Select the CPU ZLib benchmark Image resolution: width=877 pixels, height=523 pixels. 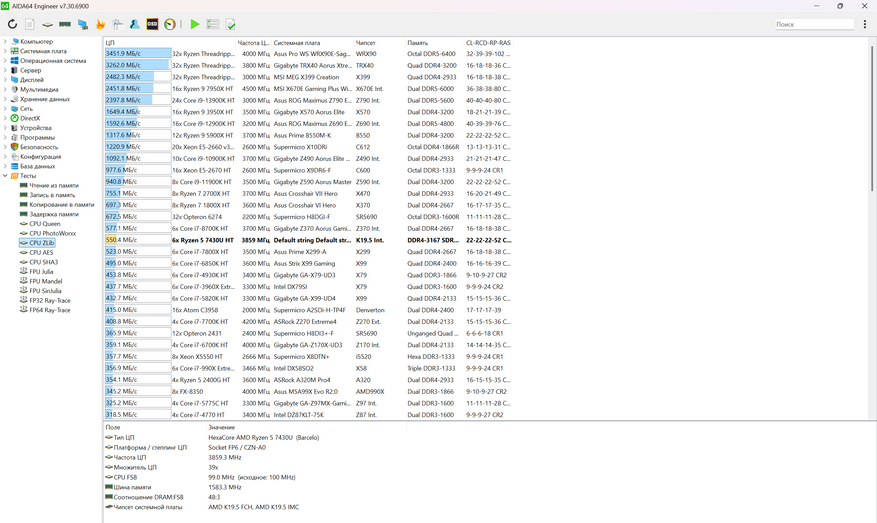click(41, 243)
